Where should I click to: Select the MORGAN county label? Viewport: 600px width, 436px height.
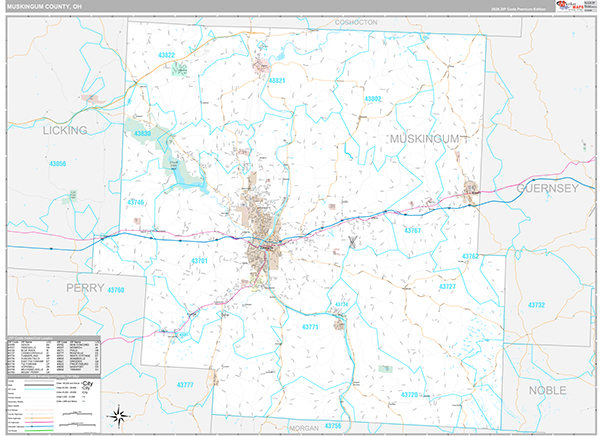tap(304, 428)
